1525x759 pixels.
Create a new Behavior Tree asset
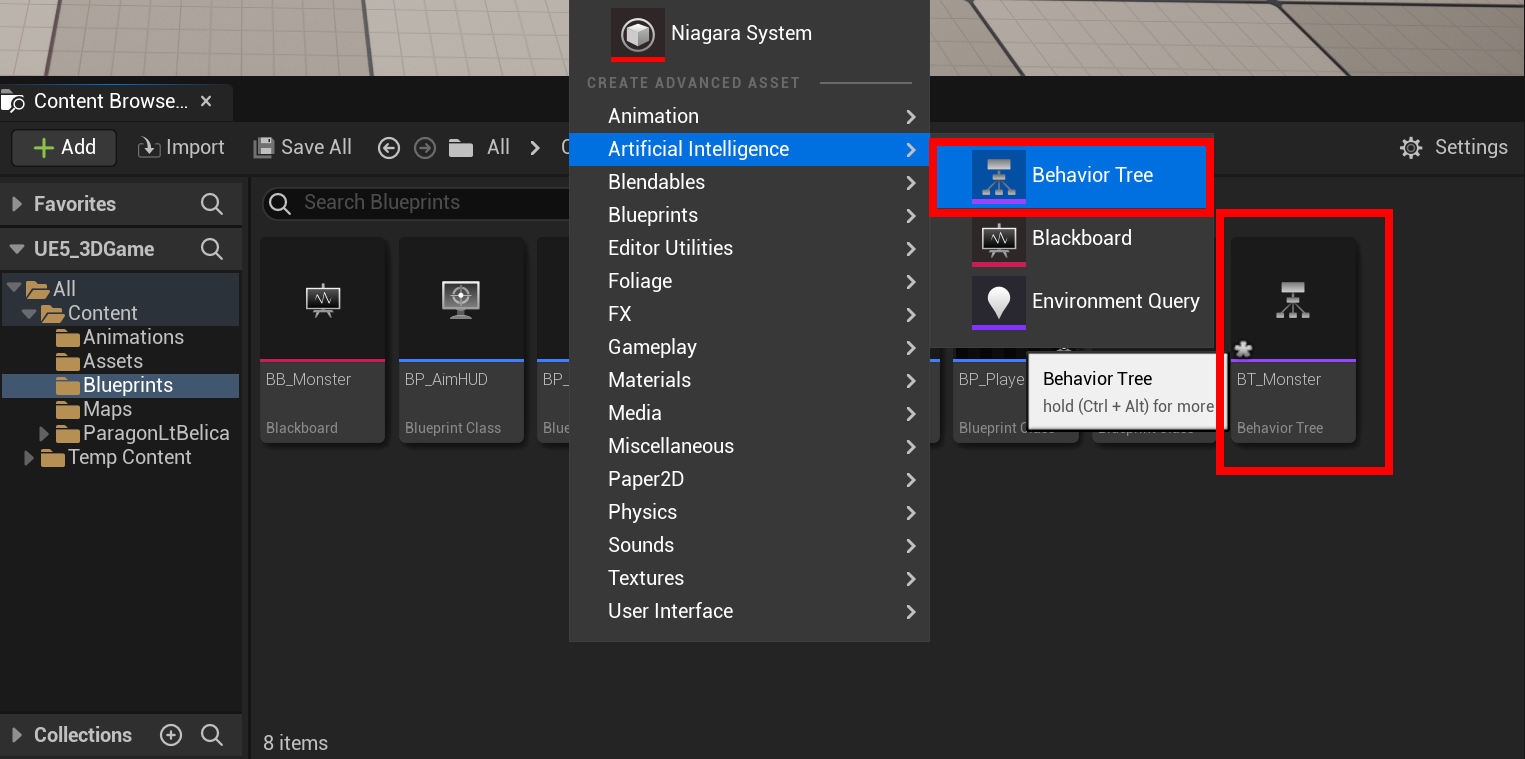click(x=1071, y=176)
